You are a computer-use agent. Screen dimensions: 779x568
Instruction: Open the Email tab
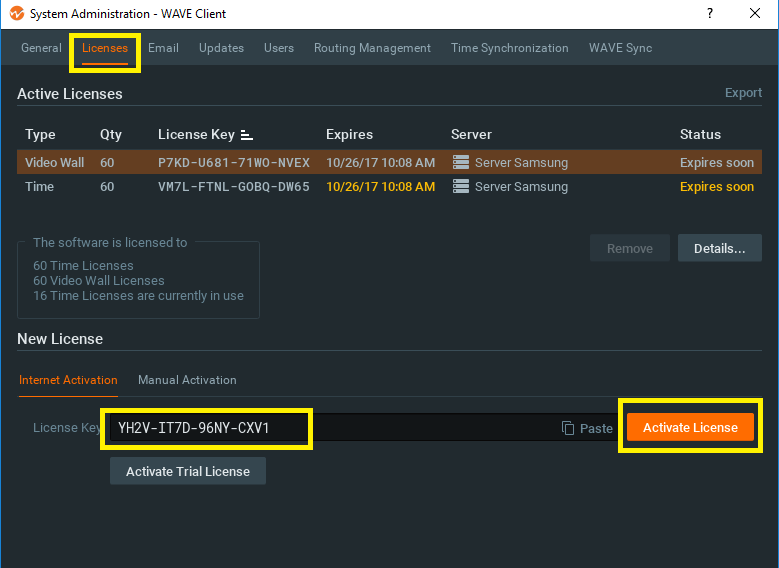pyautogui.click(x=163, y=48)
